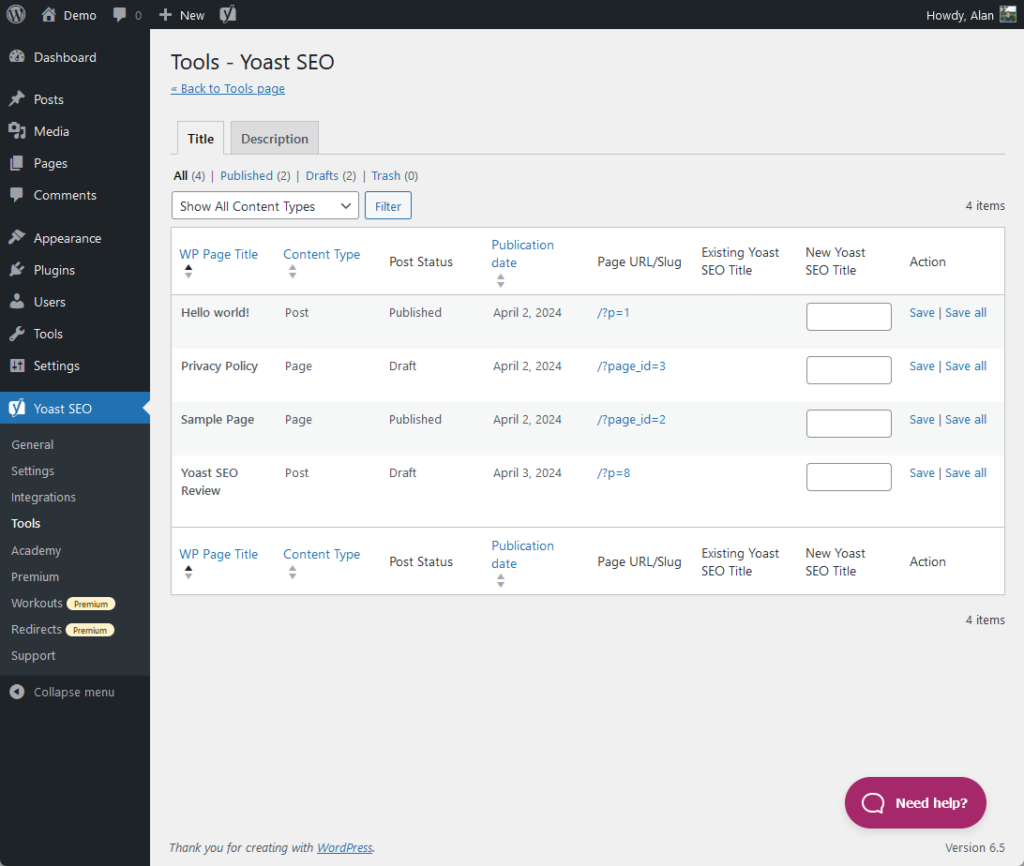The height and width of the screenshot is (866, 1024).
Task: Click Save all in Yoast SEO Review row
Action: click(x=966, y=473)
